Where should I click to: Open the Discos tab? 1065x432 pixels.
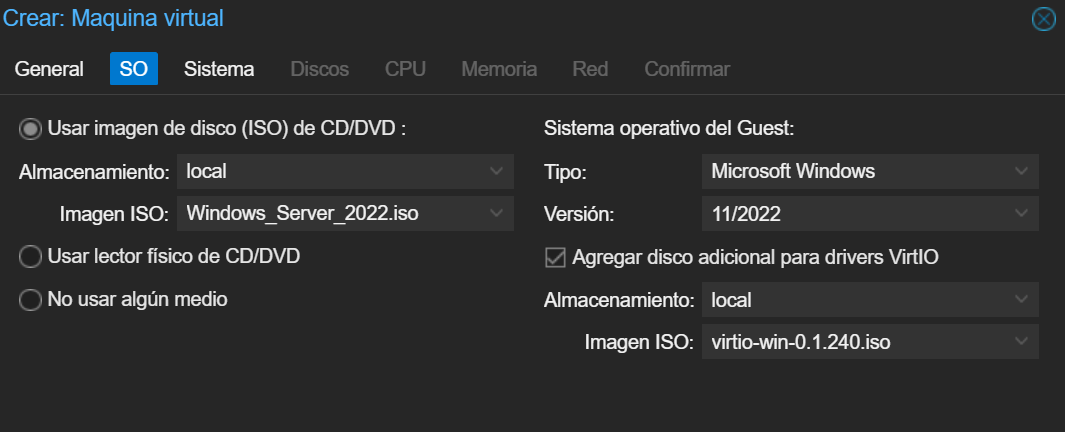320,69
